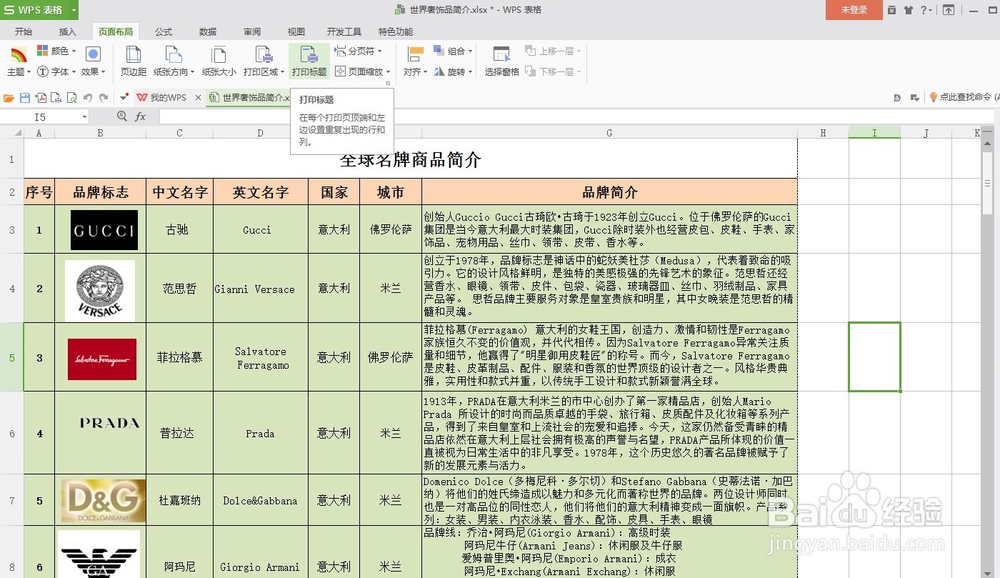Click the magnifier icon beside fx
This screenshot has width=1000, height=578.
pos(122,116)
